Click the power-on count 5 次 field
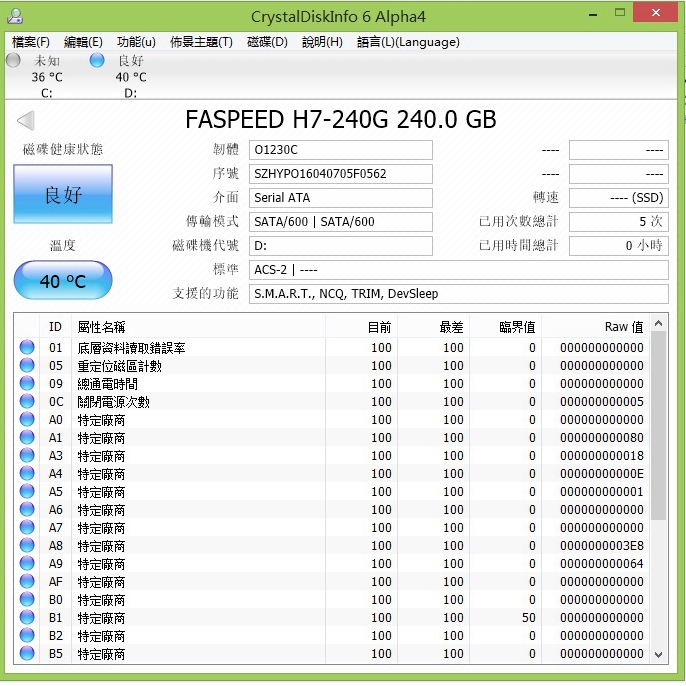This screenshot has width=686, height=686. [x=619, y=222]
